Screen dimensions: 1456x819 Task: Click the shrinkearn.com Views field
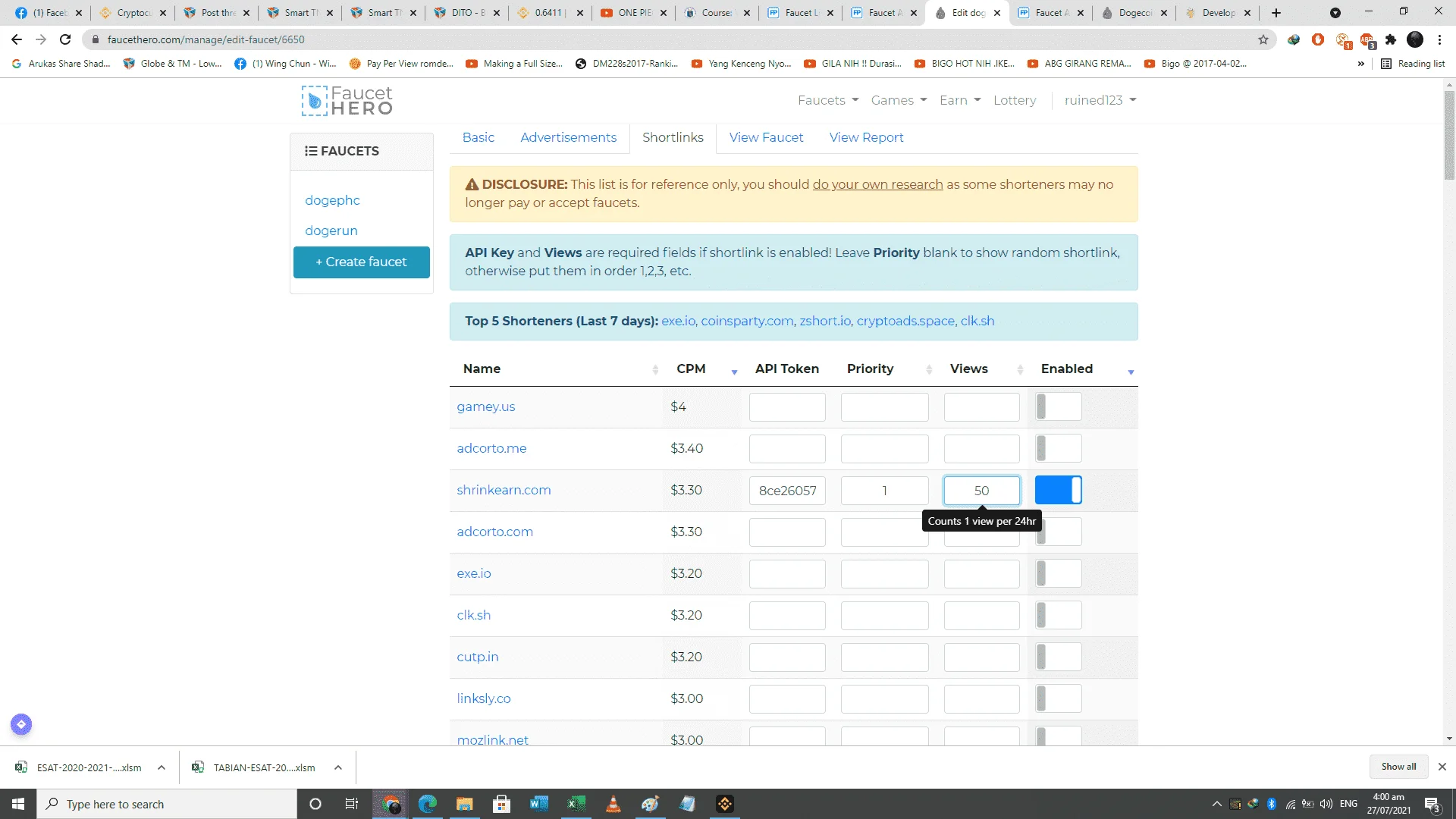(x=982, y=491)
